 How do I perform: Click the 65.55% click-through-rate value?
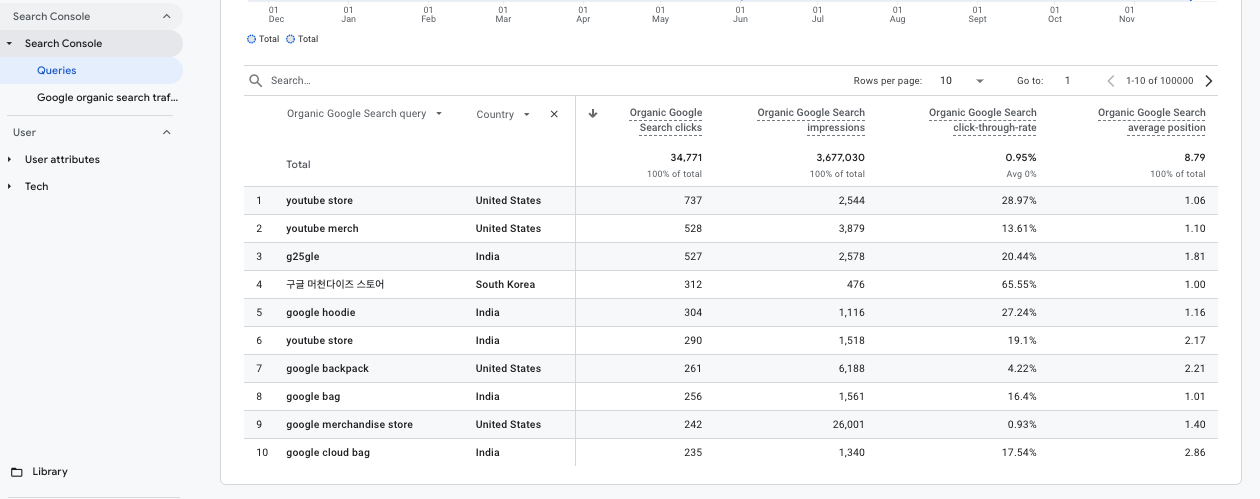click(1018, 285)
